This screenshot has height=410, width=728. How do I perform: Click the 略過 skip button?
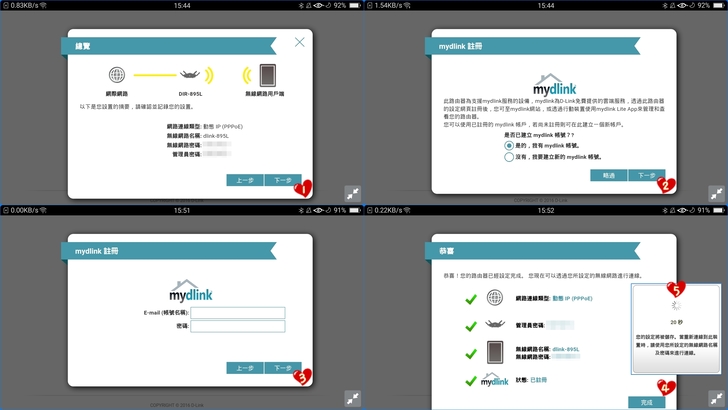[x=609, y=175]
